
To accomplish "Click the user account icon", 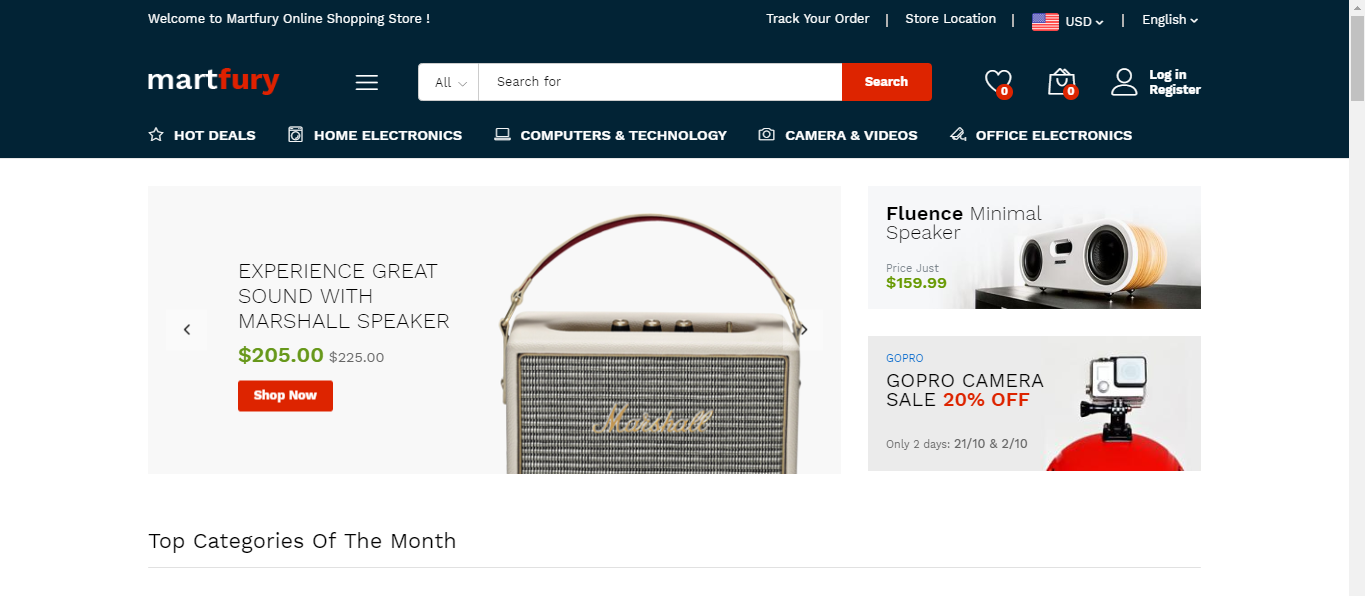I will 1124,81.
